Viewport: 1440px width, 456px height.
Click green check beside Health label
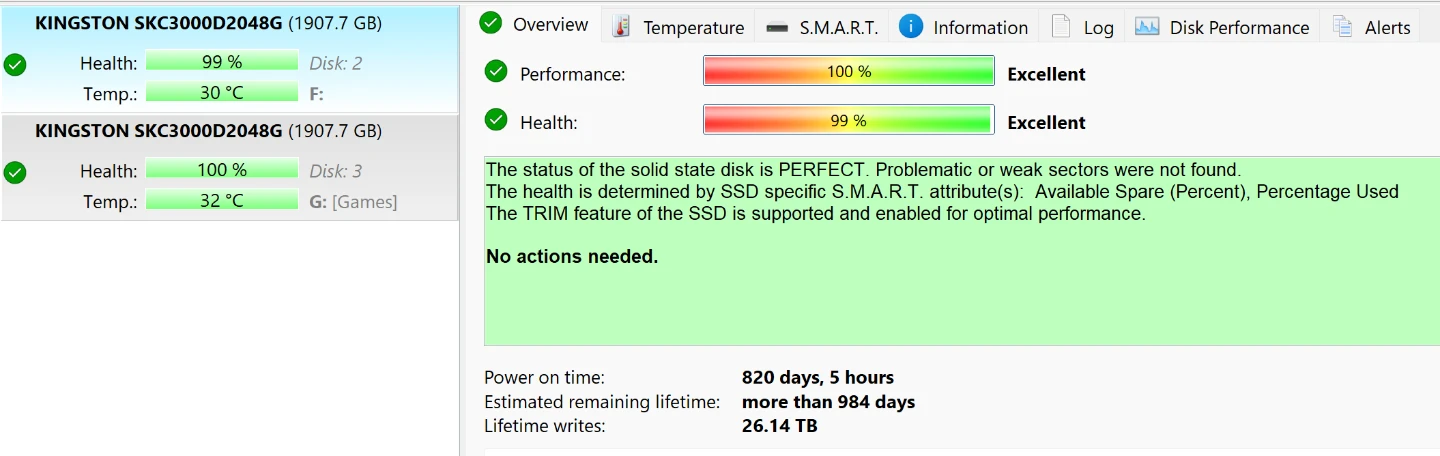pyautogui.click(x=496, y=120)
